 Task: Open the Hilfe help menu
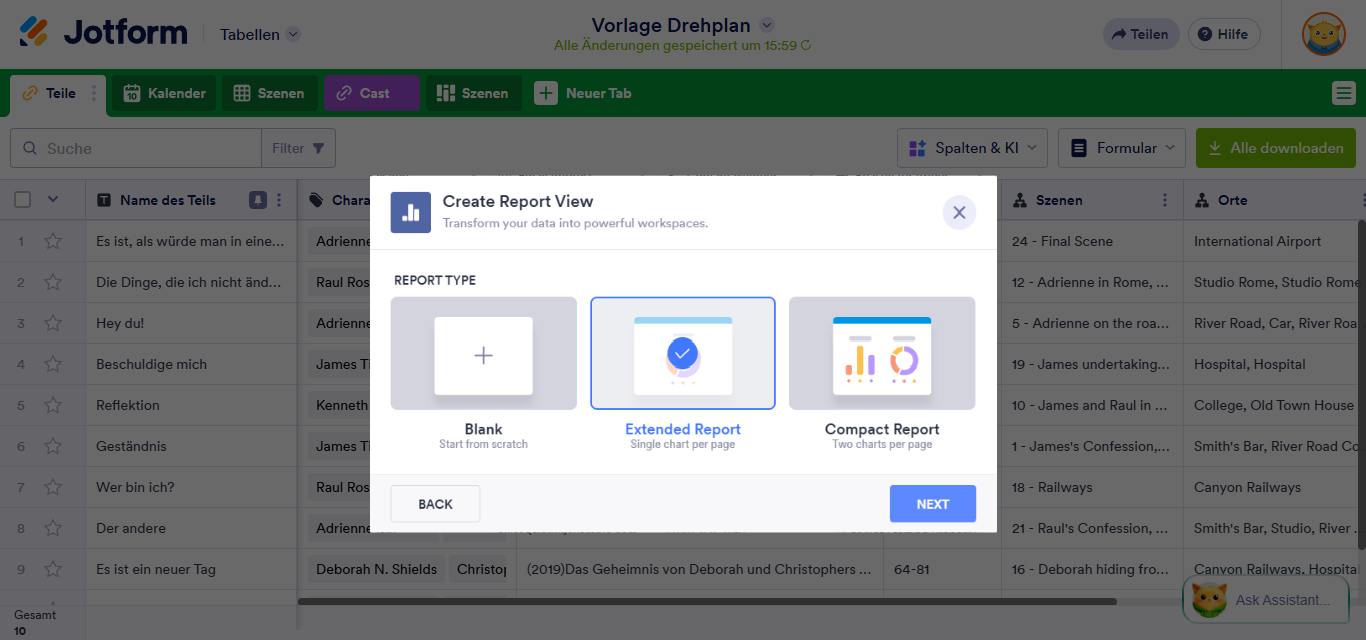coord(1223,34)
